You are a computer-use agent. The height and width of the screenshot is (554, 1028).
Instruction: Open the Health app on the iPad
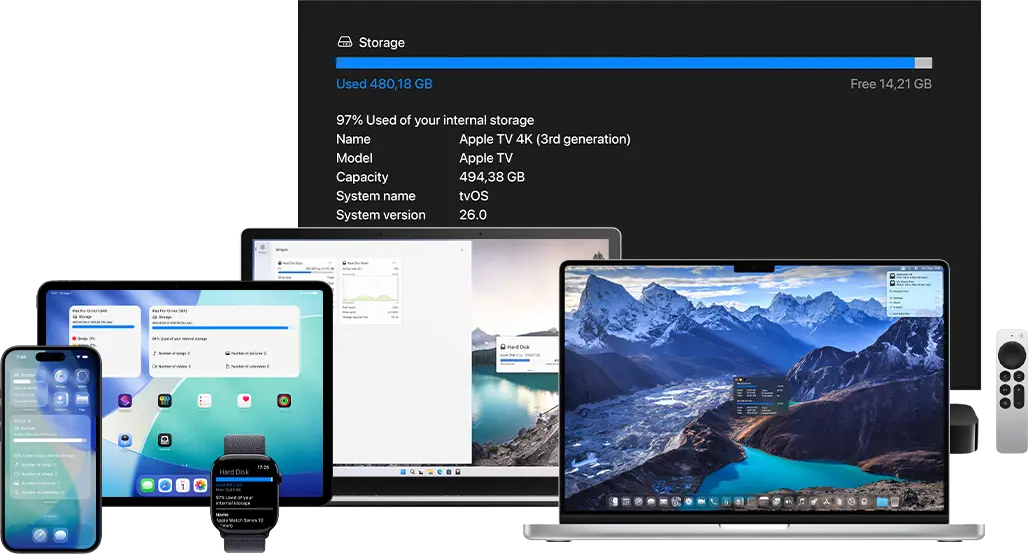[244, 401]
